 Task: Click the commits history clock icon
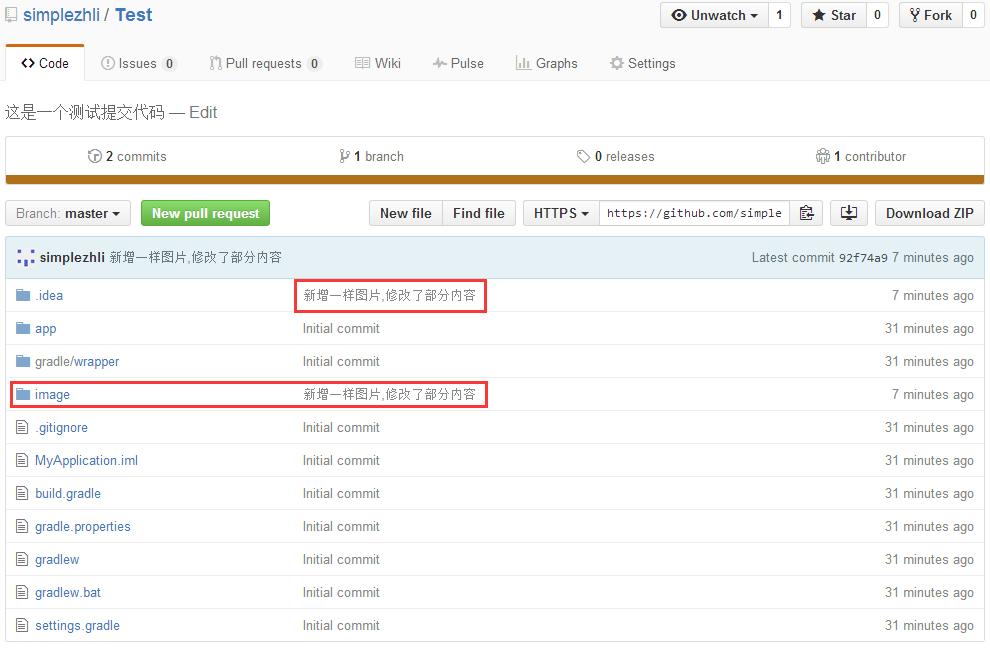pyautogui.click(x=95, y=156)
